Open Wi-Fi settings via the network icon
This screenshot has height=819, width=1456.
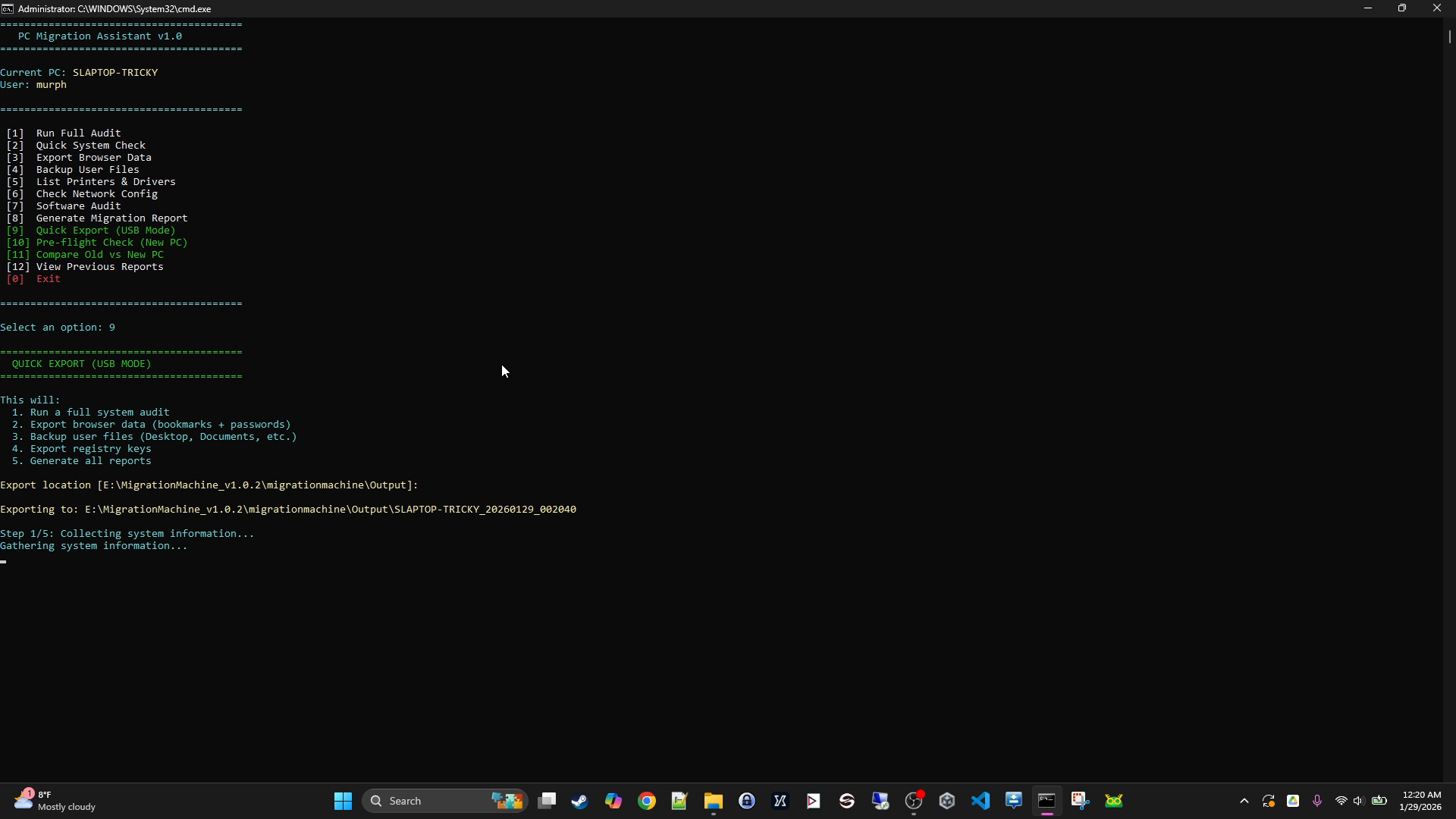[1341, 801]
